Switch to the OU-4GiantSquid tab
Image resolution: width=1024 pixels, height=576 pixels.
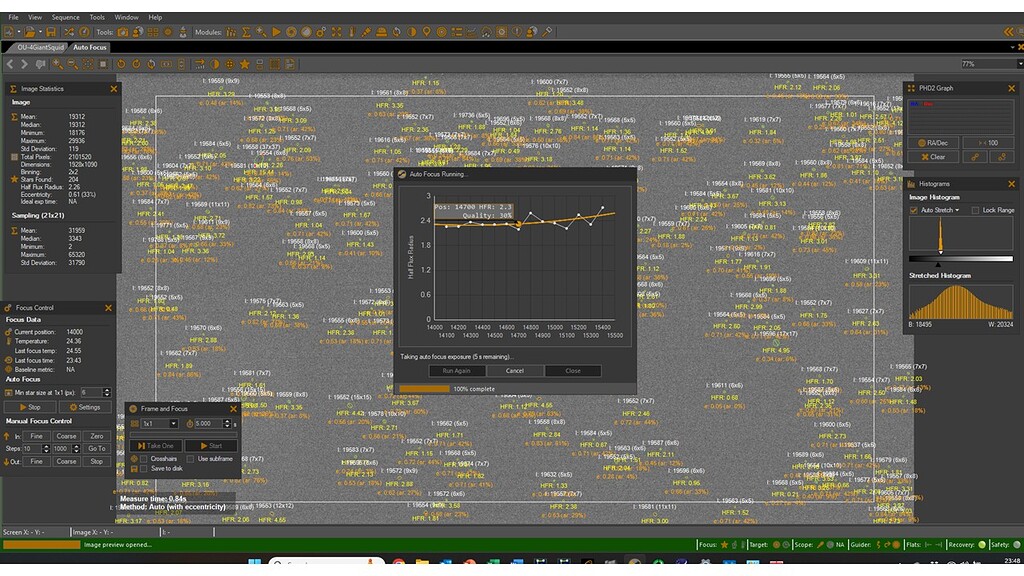click(36, 47)
